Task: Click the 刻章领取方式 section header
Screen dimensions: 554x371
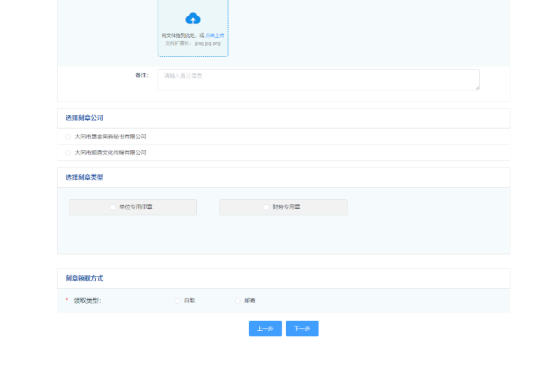Action: (84, 278)
